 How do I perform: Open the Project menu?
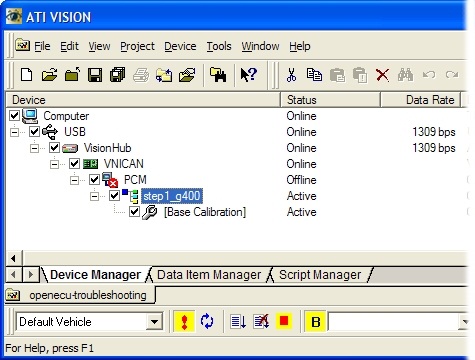pyautogui.click(x=137, y=46)
